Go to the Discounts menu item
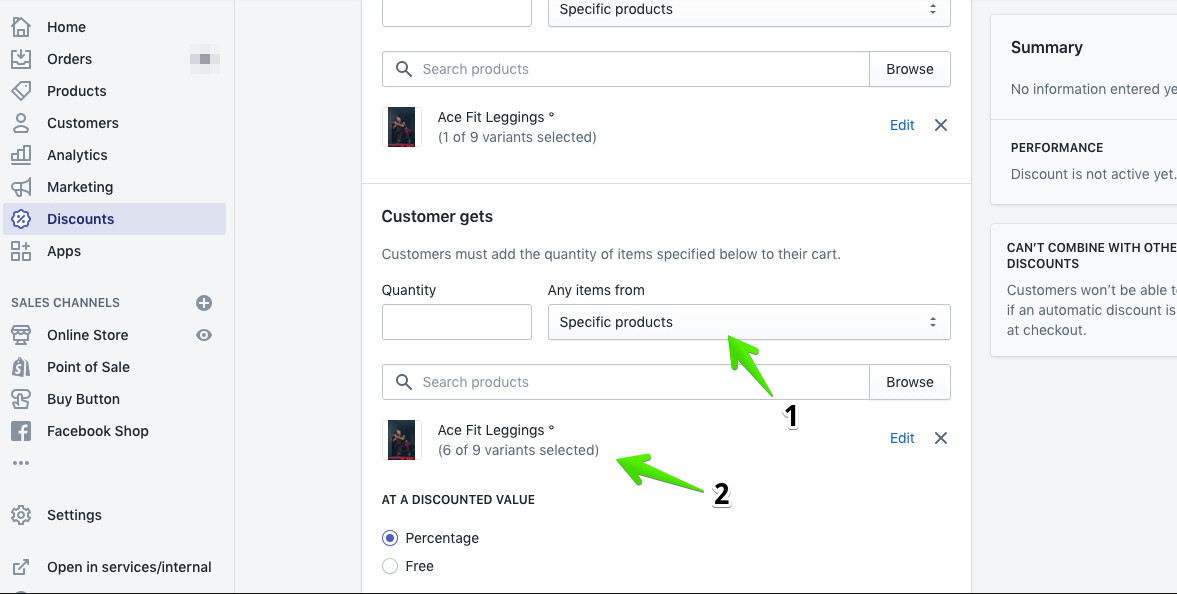Image resolution: width=1177 pixels, height=594 pixels. (x=80, y=219)
